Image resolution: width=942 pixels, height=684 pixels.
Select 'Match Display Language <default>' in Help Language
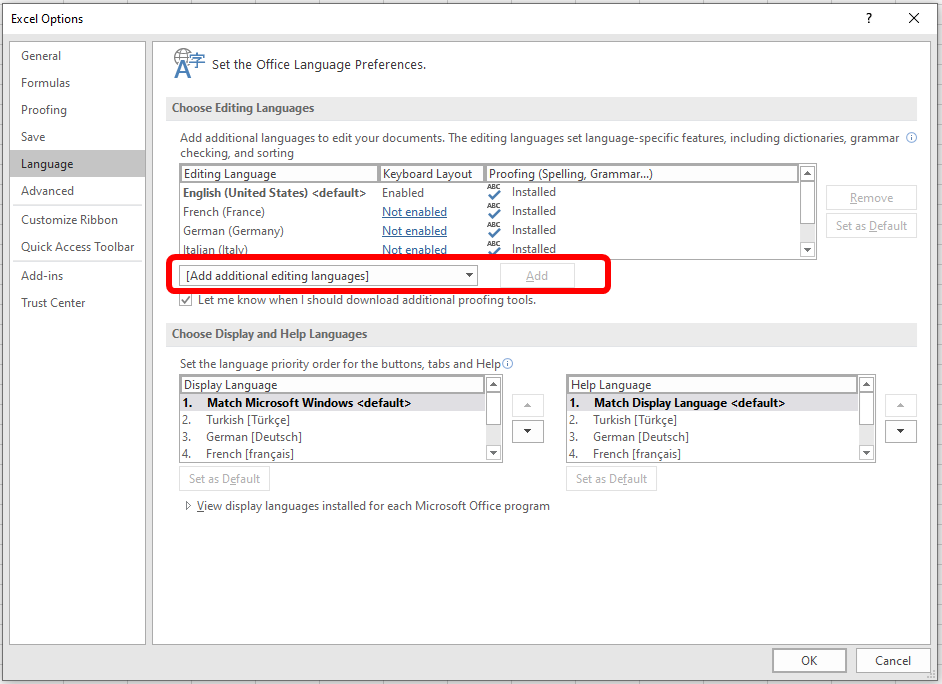[713, 403]
